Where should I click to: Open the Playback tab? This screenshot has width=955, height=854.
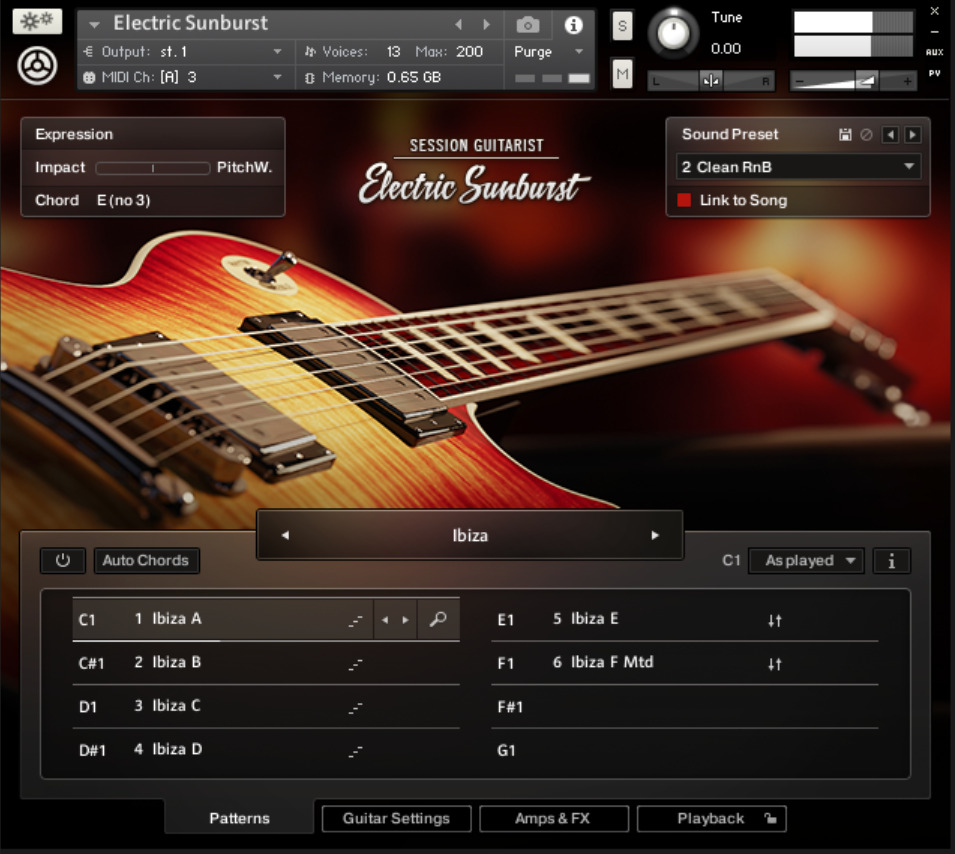pos(711,819)
